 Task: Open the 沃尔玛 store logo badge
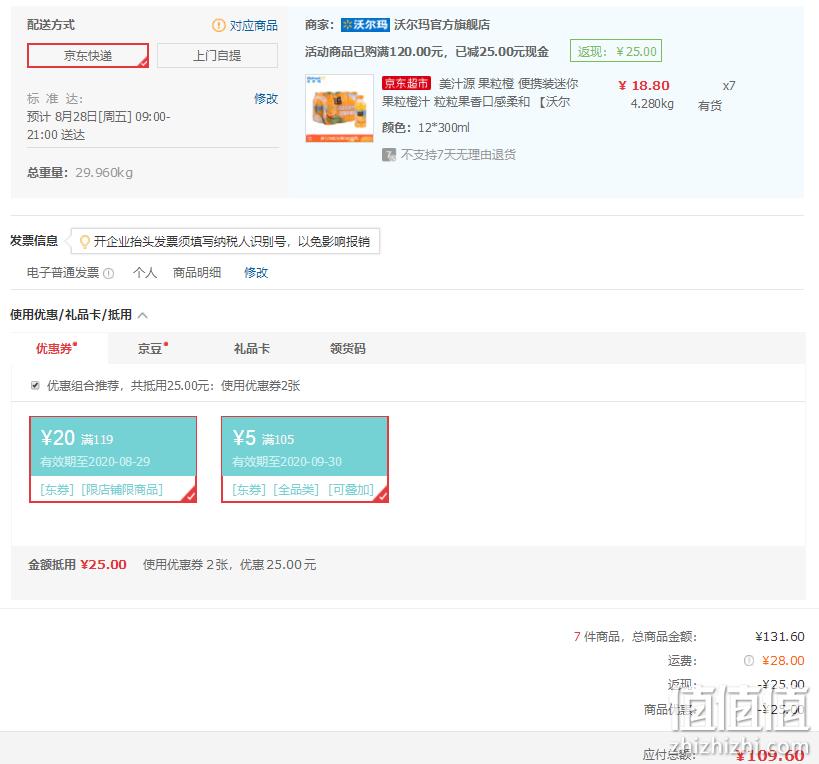(x=365, y=25)
